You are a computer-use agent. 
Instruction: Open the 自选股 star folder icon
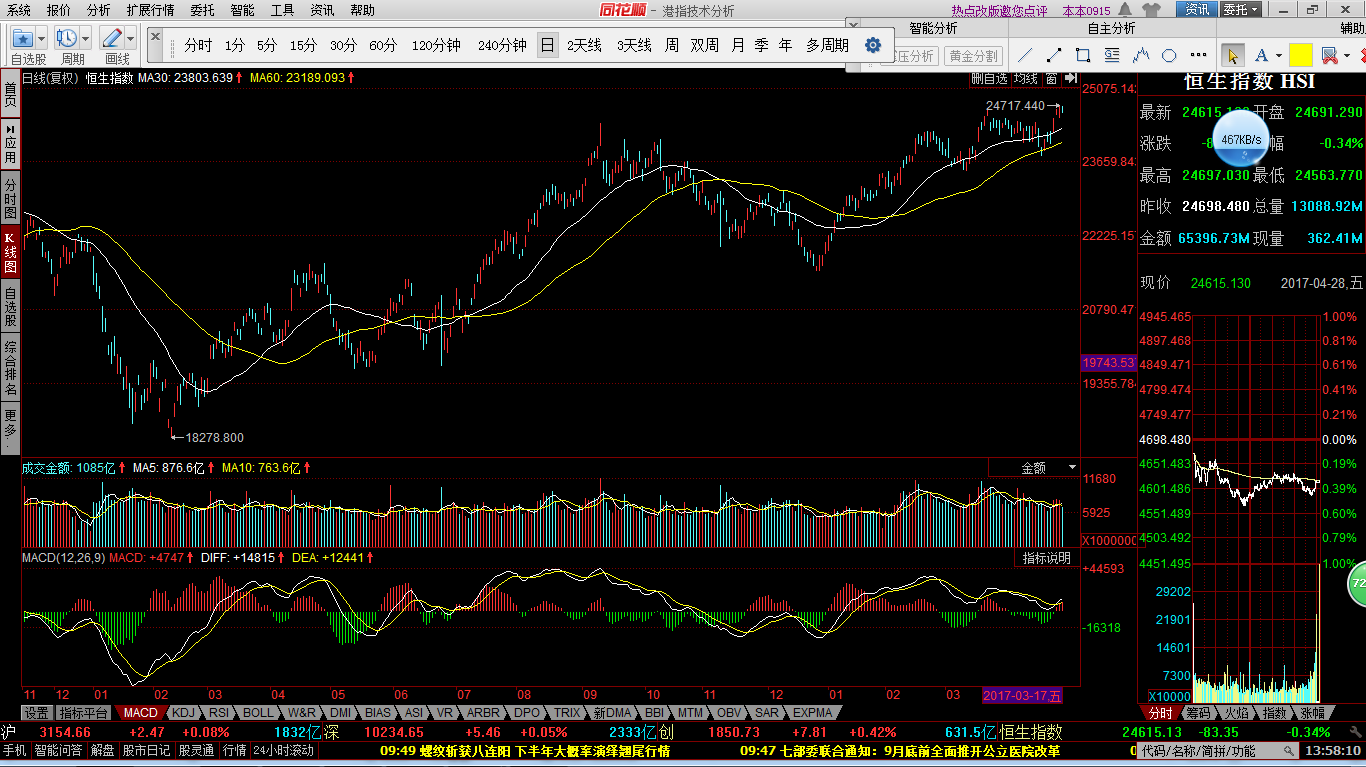click(22, 38)
